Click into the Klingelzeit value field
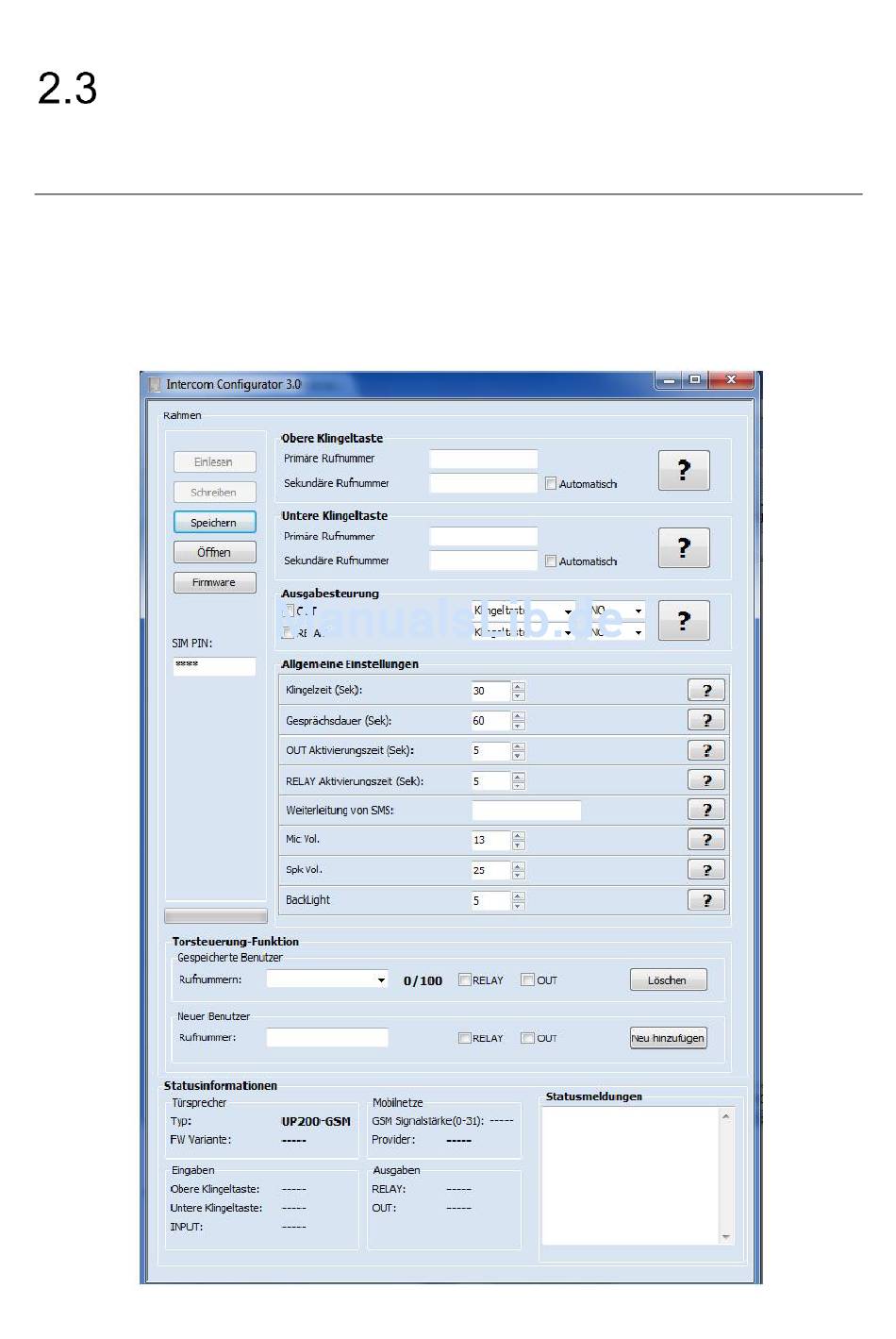 [x=490, y=691]
